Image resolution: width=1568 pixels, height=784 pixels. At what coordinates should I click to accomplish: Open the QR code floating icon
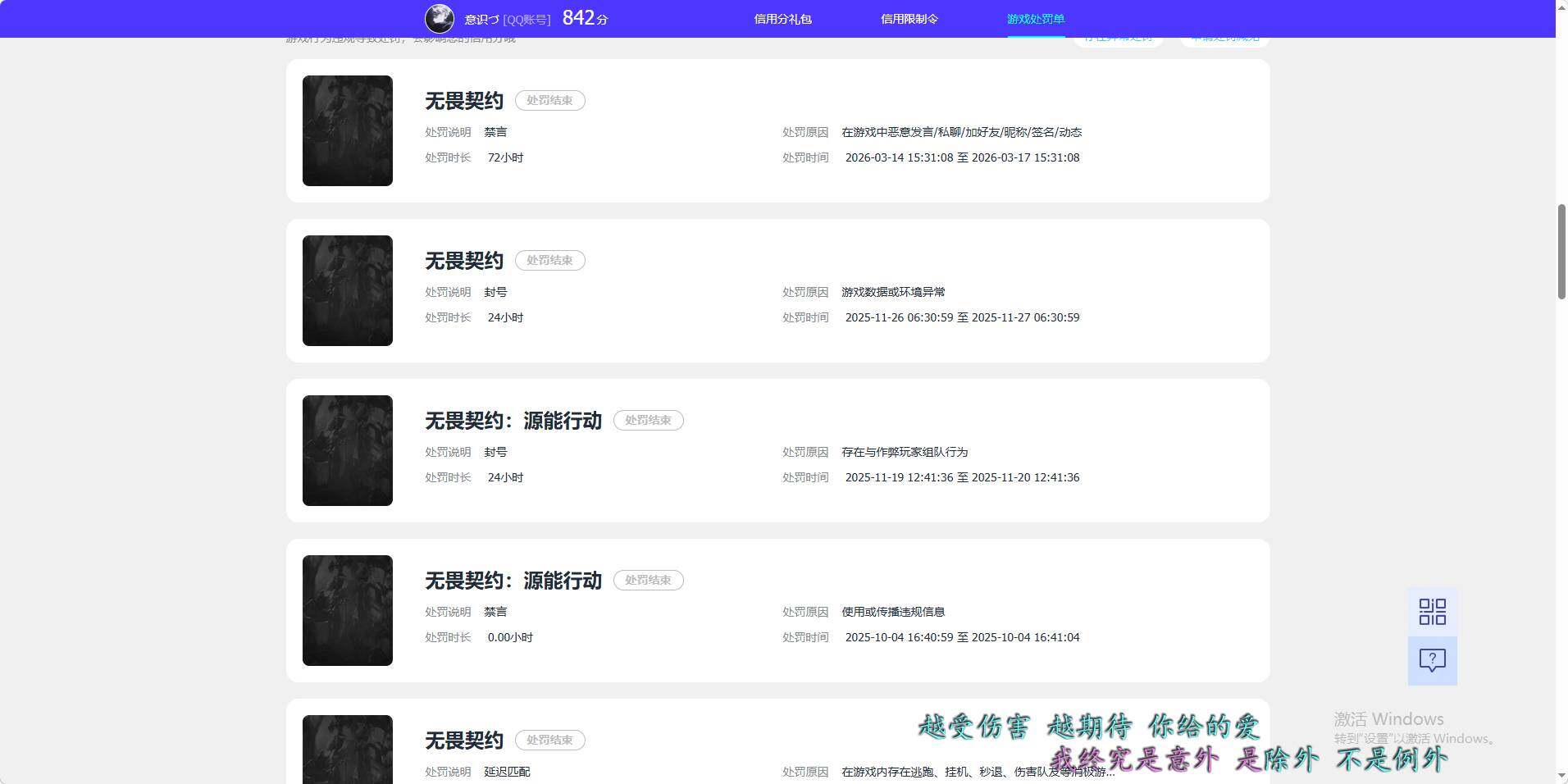tap(1432, 611)
